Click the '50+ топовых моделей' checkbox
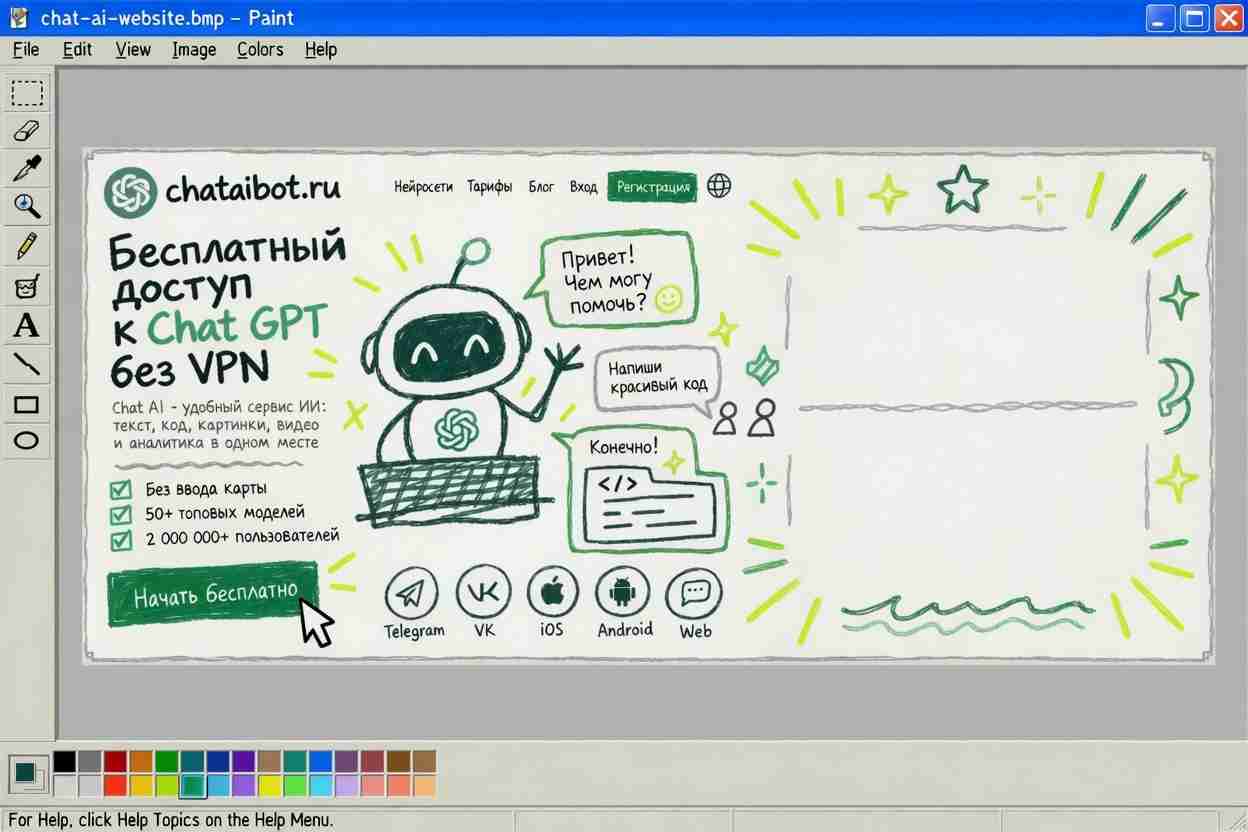Screen dimensions: 1248x832 click(121, 514)
